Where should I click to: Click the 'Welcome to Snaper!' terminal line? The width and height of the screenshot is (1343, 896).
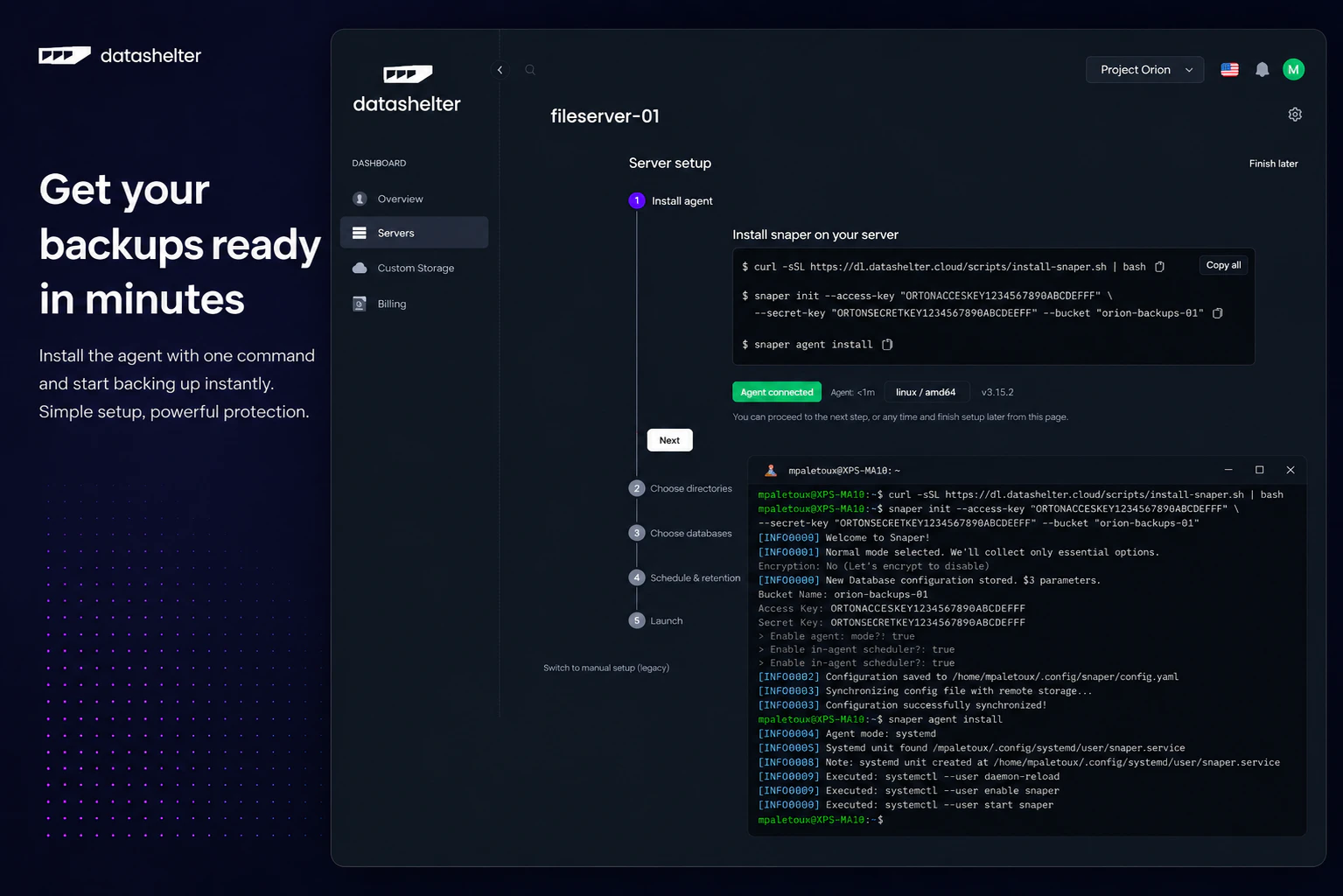[843, 538]
